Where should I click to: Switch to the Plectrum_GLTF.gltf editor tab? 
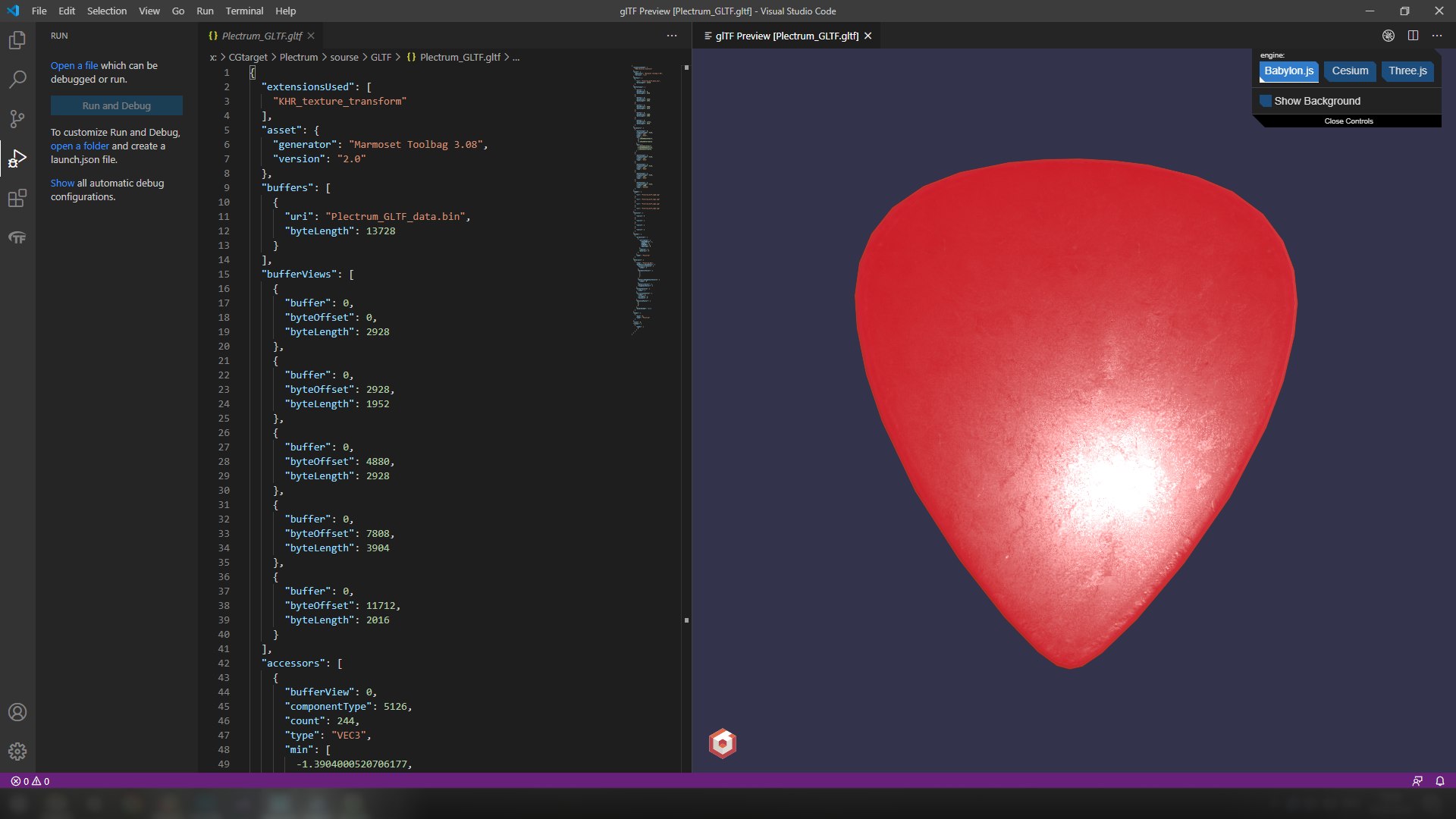[x=262, y=36]
